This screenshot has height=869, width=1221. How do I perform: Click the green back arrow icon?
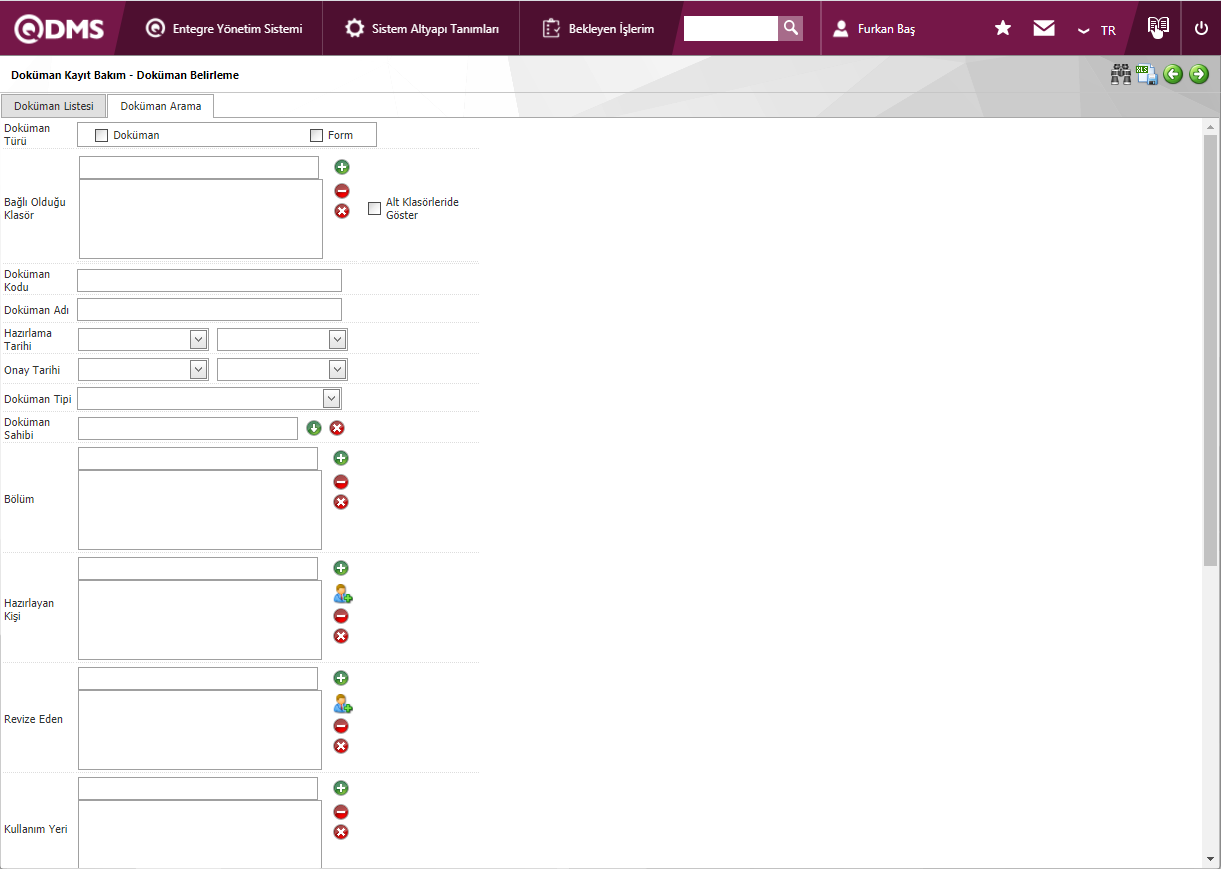[x=1173, y=74]
